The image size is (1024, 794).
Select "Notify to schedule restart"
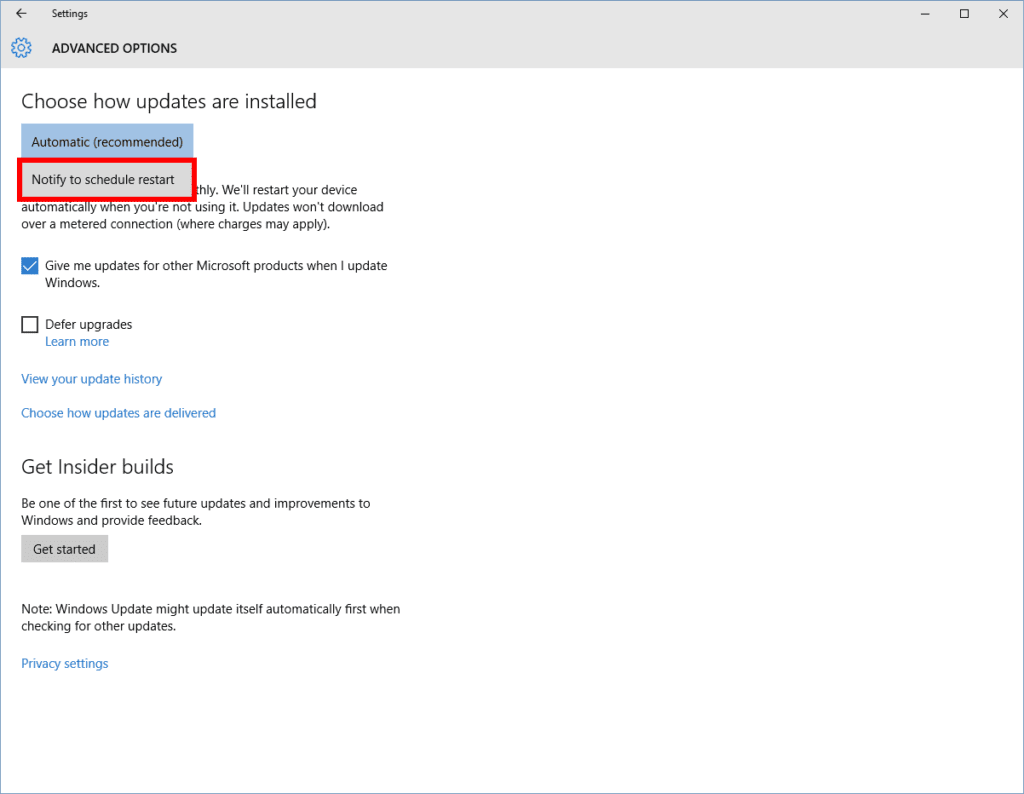pyautogui.click(x=106, y=179)
